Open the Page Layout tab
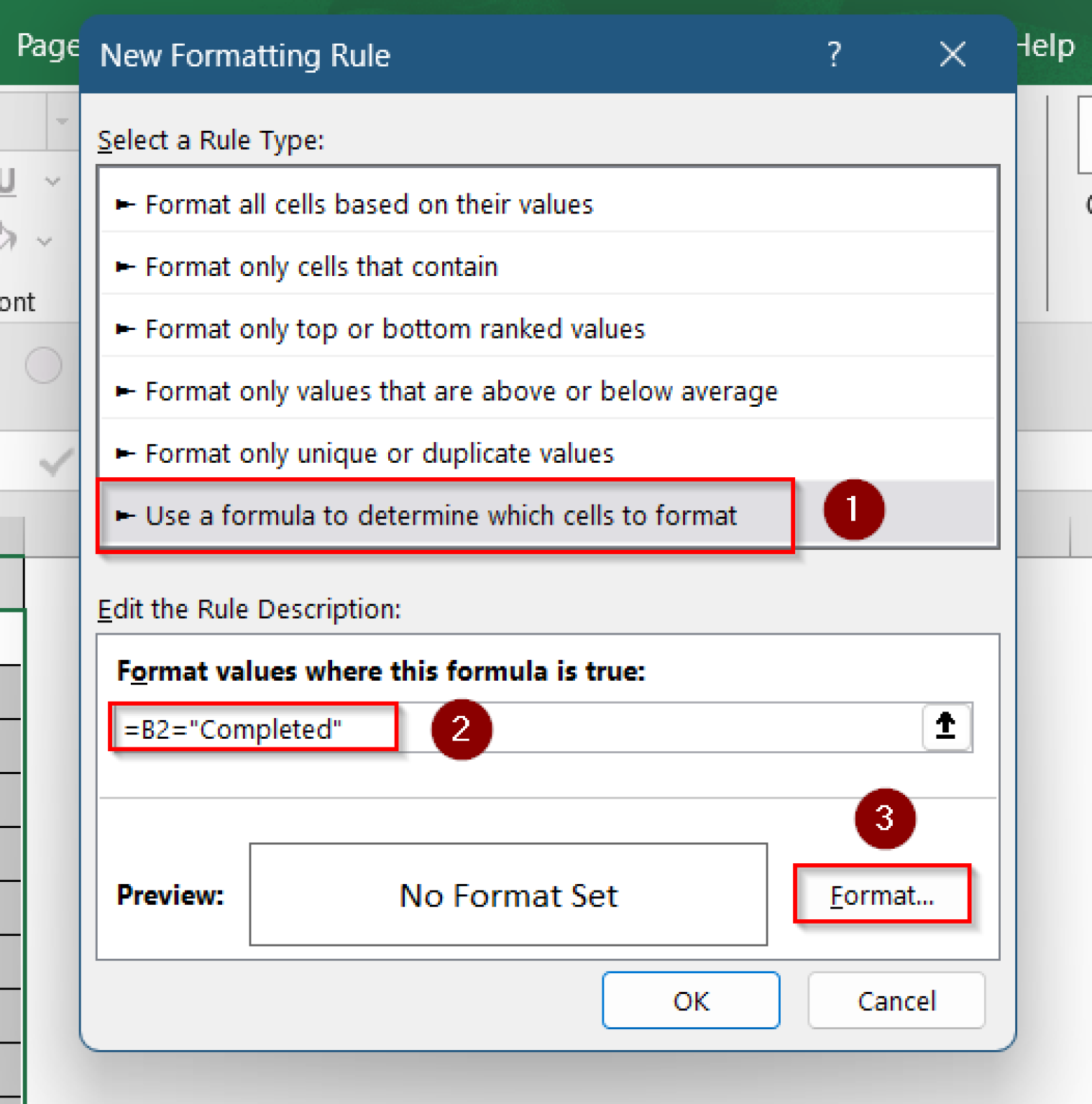 point(47,45)
